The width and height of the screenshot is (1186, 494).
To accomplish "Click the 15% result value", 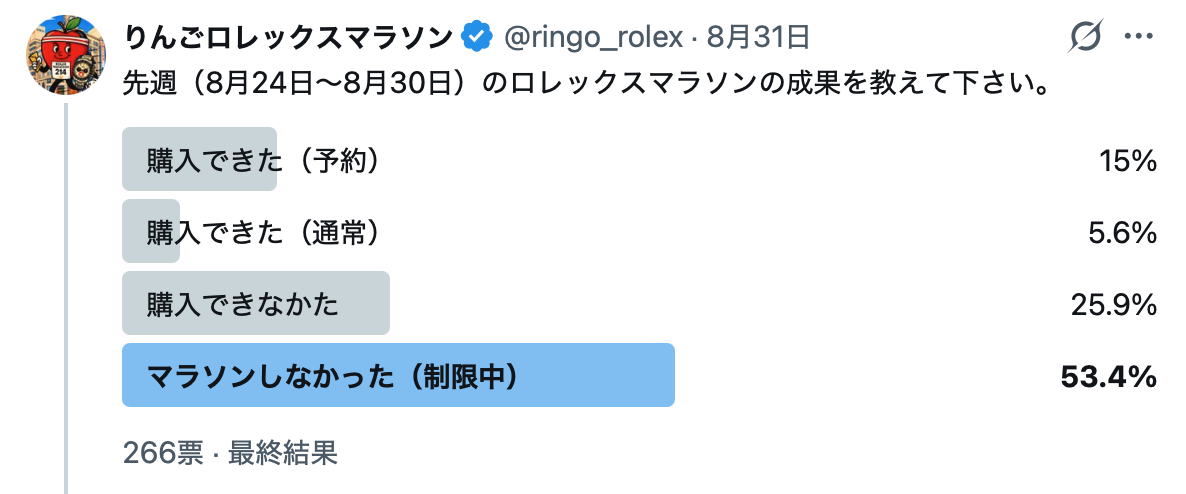I will (1129, 160).
